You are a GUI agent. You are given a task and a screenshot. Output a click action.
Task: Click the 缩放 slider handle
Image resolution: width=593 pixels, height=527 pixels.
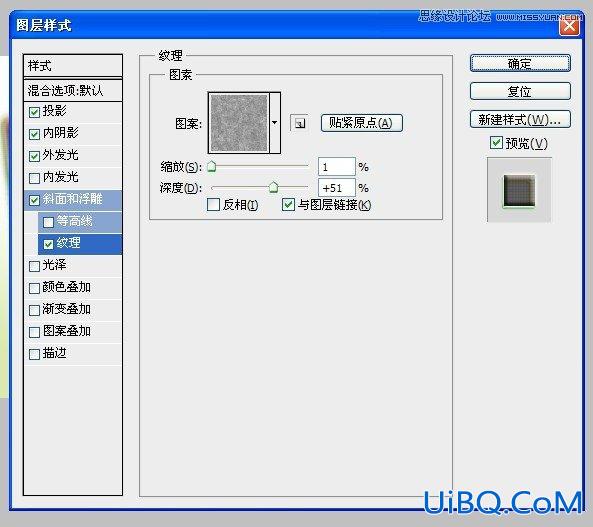(212, 166)
